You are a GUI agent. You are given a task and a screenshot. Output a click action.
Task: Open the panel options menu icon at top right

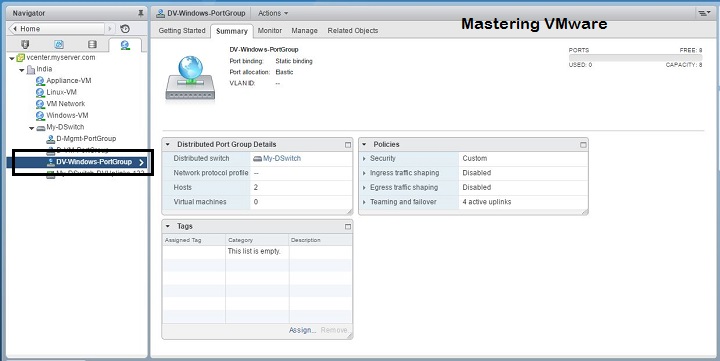[704, 13]
